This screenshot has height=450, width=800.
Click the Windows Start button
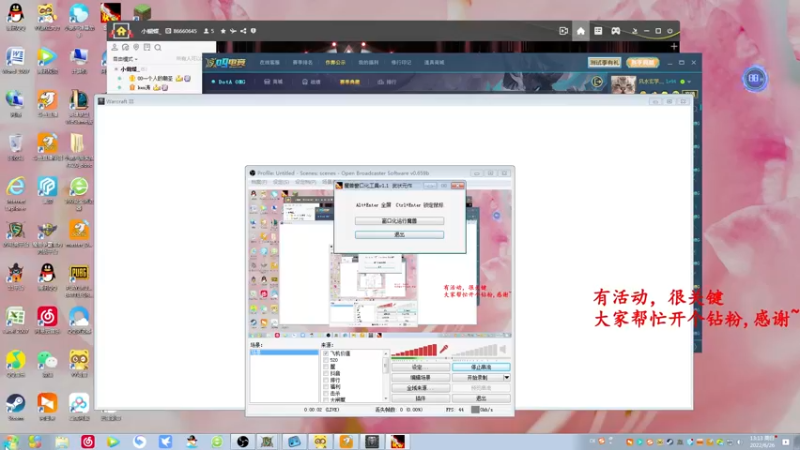pos(11,442)
